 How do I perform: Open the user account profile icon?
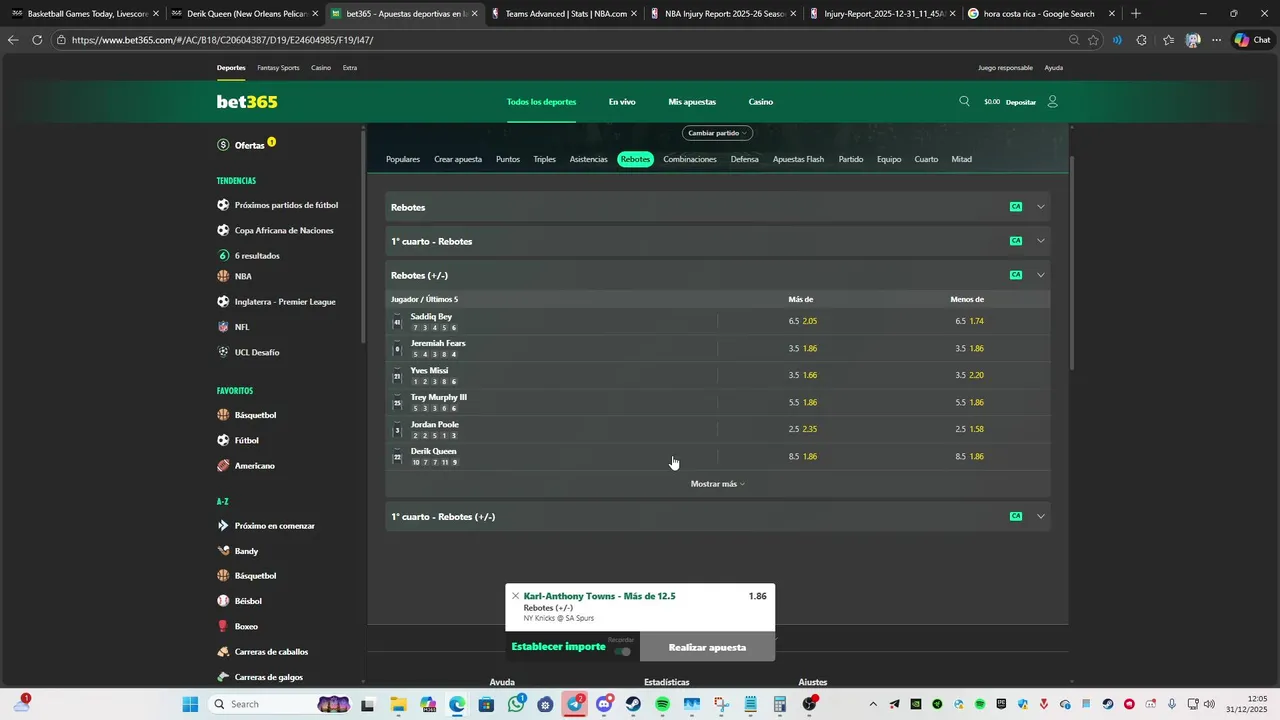(x=1052, y=101)
